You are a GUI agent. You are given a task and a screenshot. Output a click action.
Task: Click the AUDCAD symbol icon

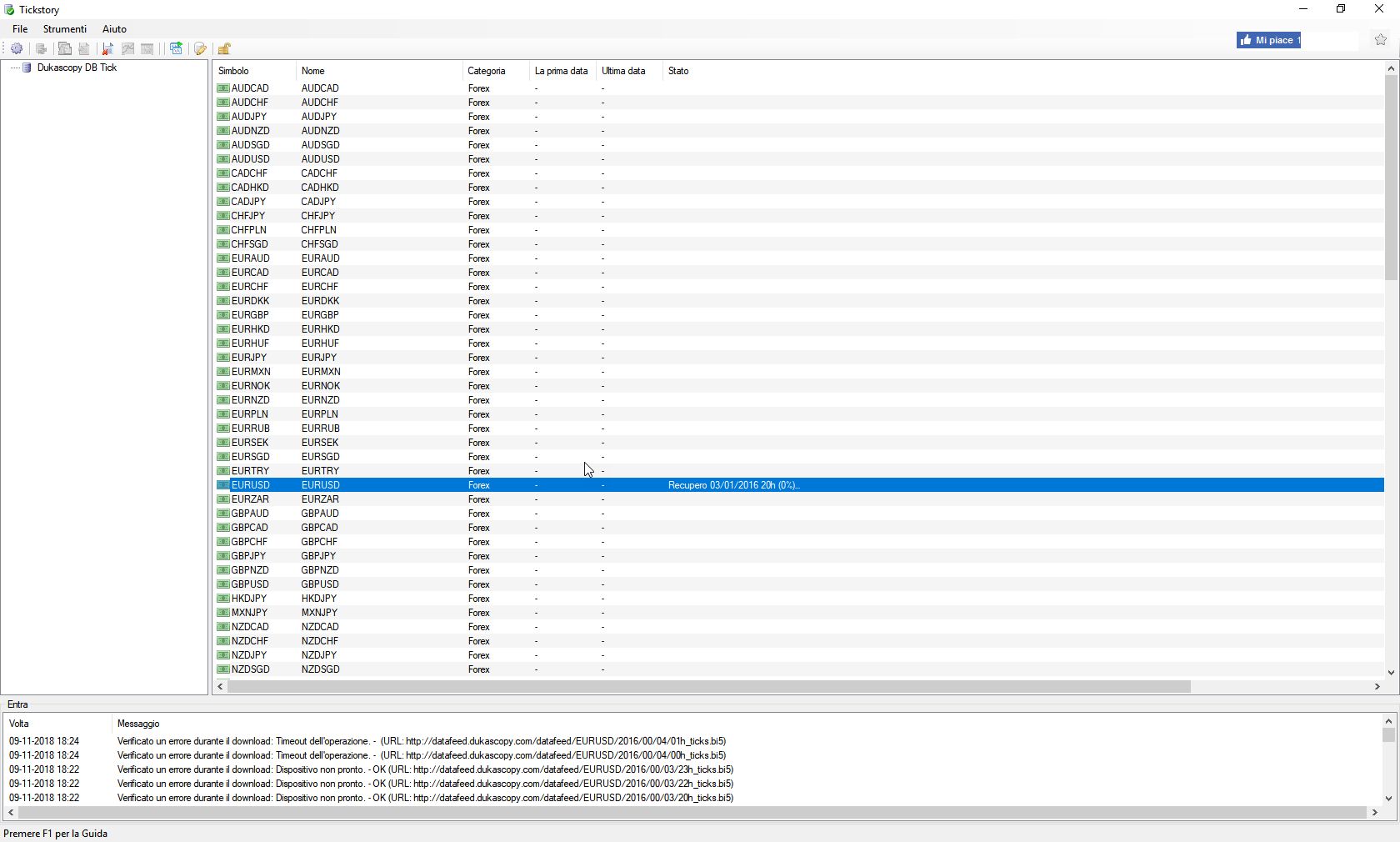point(222,88)
